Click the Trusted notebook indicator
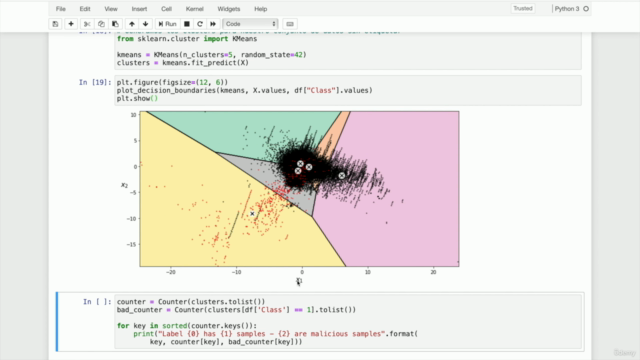 (523, 9)
